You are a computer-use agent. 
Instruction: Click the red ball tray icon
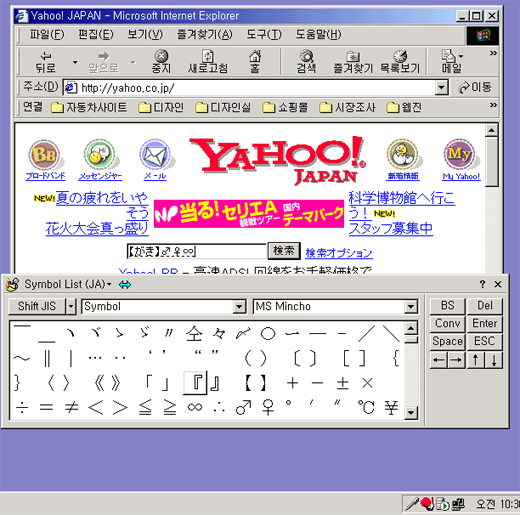tap(426, 503)
